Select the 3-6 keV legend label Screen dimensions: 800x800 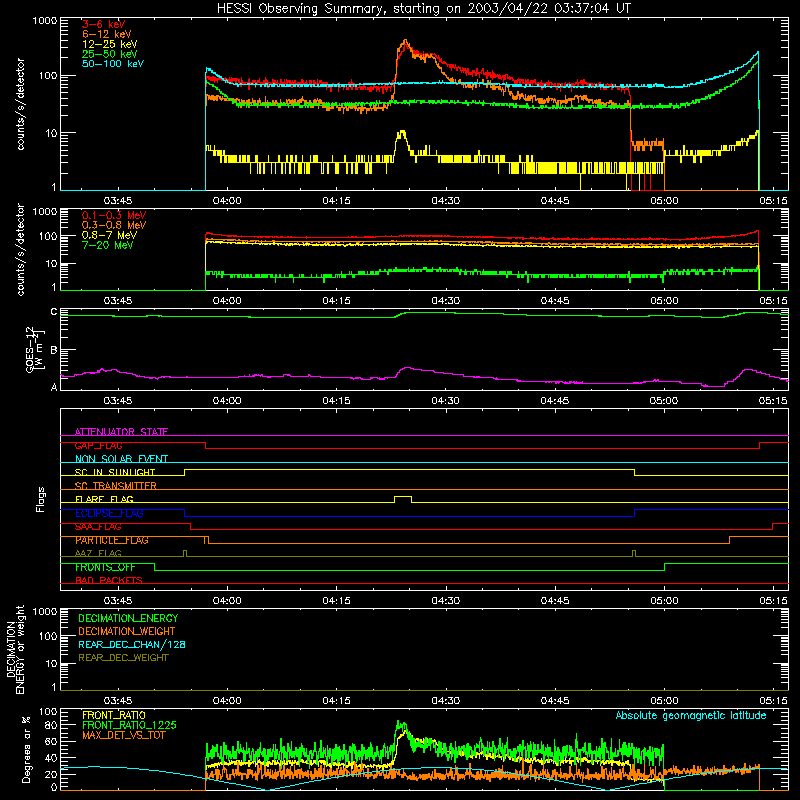tap(104, 24)
